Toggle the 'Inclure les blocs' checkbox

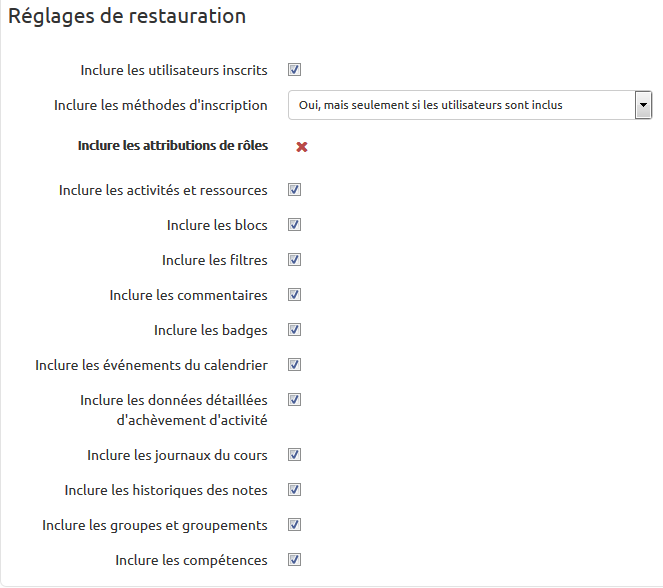tap(295, 225)
